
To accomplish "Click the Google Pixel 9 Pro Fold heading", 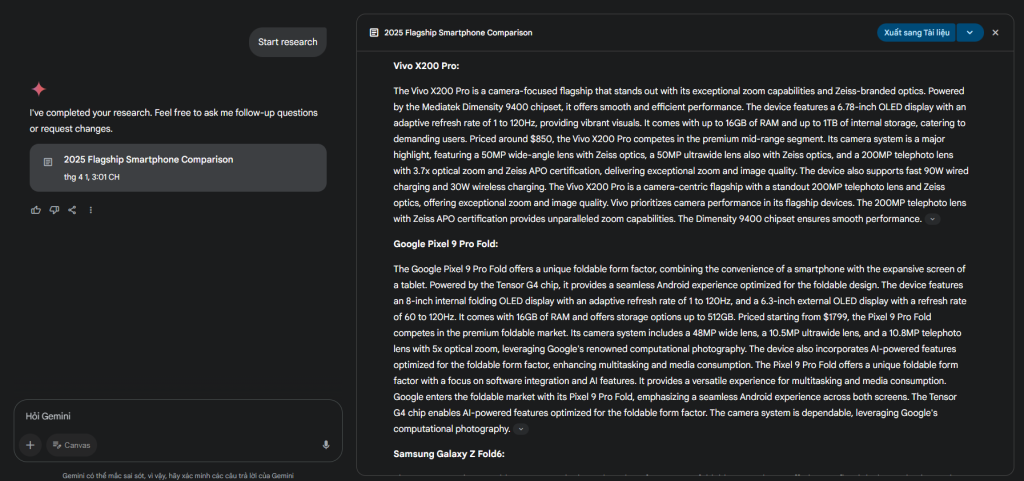I will 445,244.
